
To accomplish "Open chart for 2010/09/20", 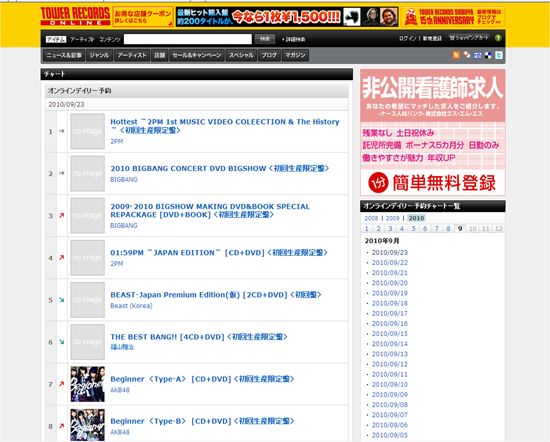I will pos(390,283).
